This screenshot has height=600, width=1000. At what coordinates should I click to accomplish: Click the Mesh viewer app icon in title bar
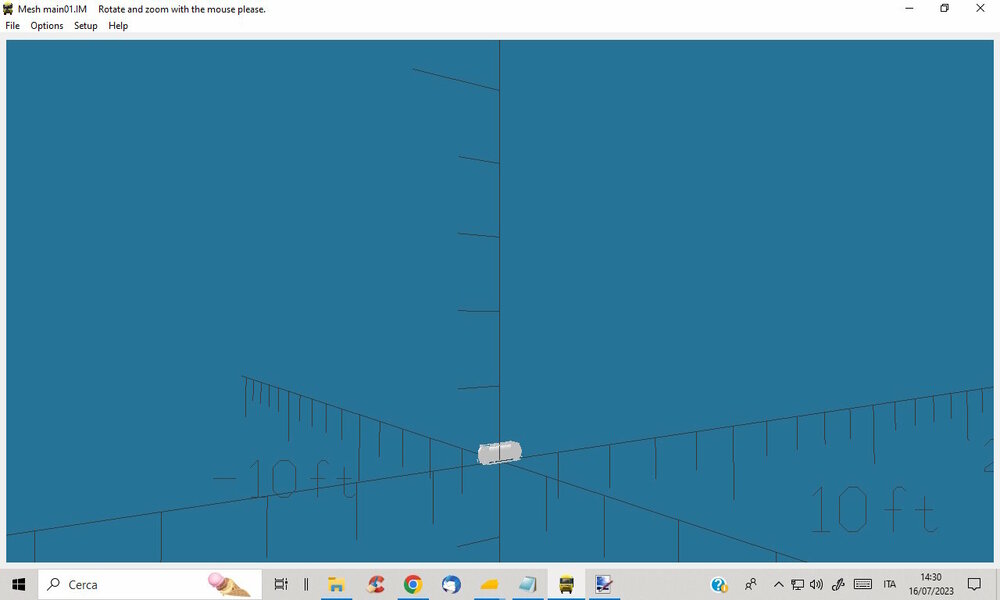pyautogui.click(x=8, y=9)
